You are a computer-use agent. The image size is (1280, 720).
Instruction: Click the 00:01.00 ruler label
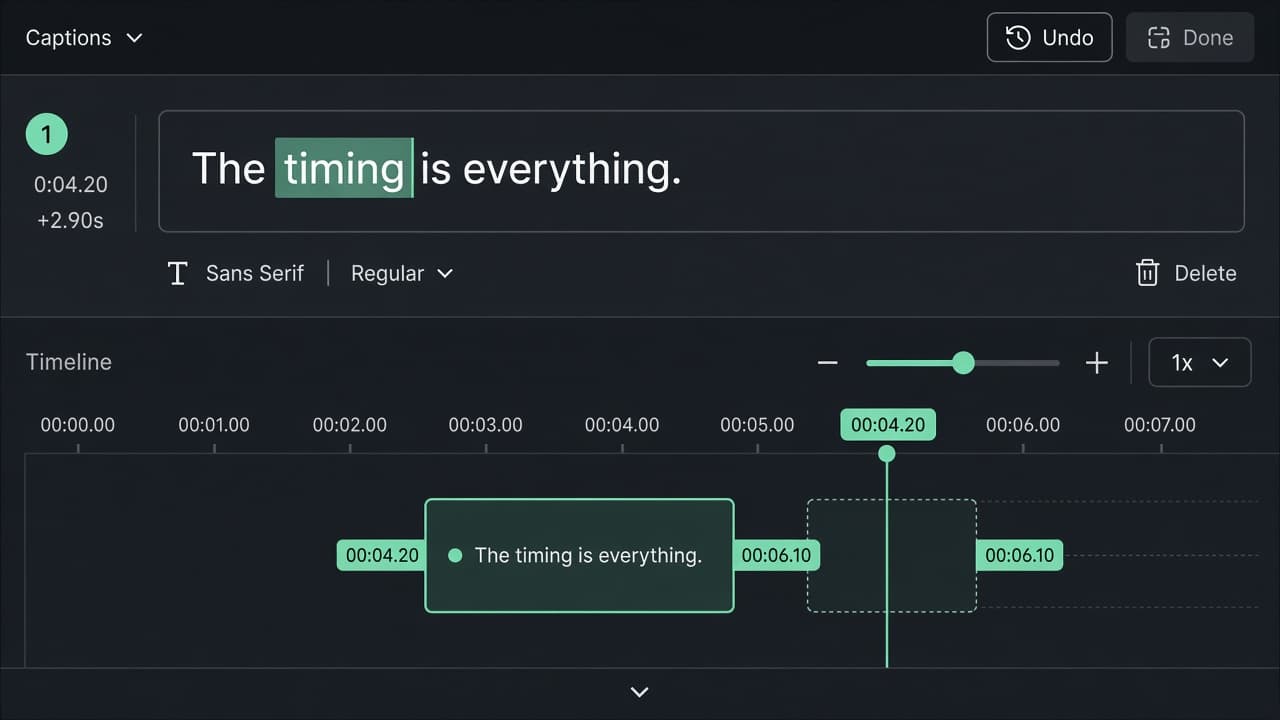(214, 424)
